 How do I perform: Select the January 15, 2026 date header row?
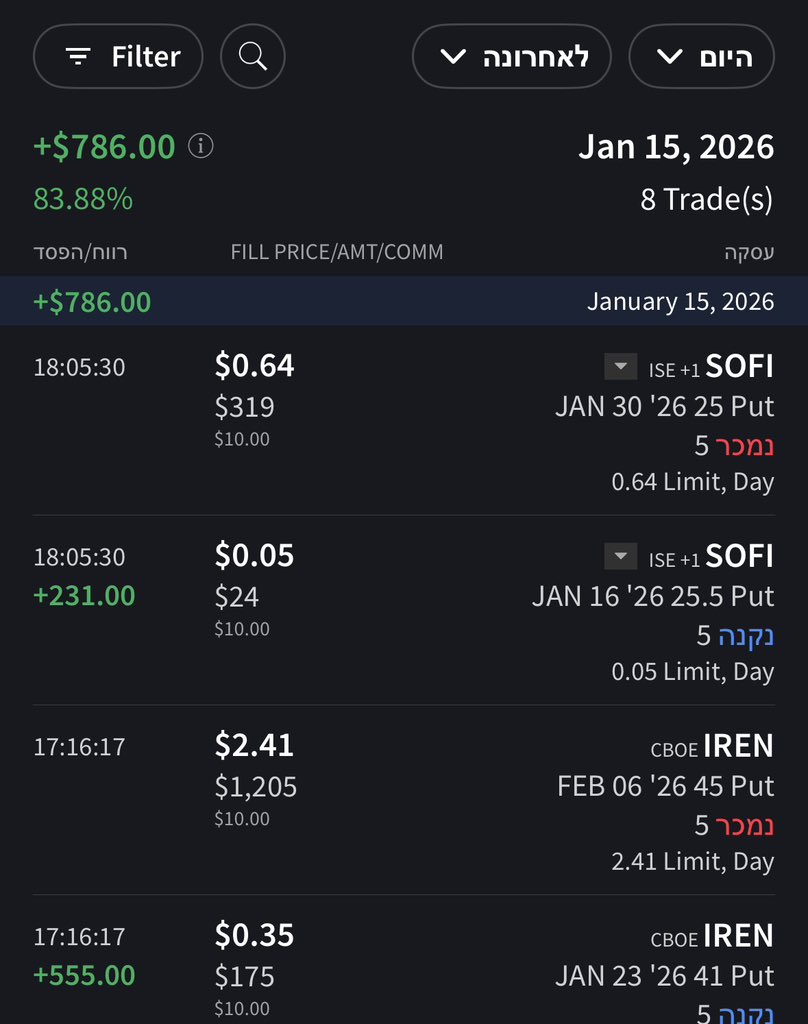(x=404, y=301)
